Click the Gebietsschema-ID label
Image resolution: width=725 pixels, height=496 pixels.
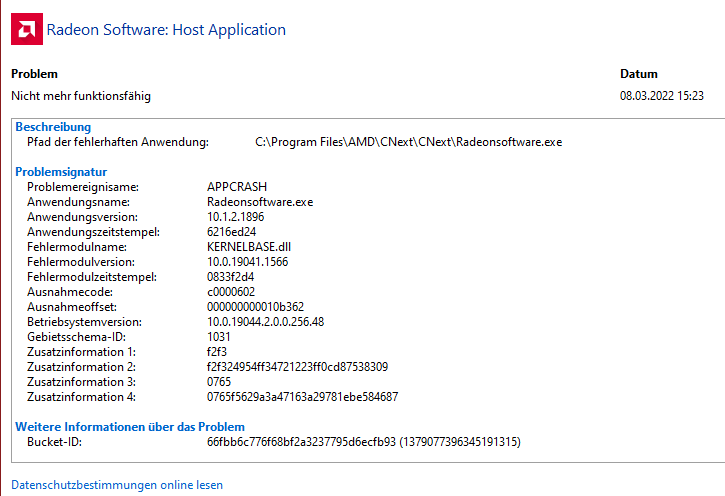(76, 337)
